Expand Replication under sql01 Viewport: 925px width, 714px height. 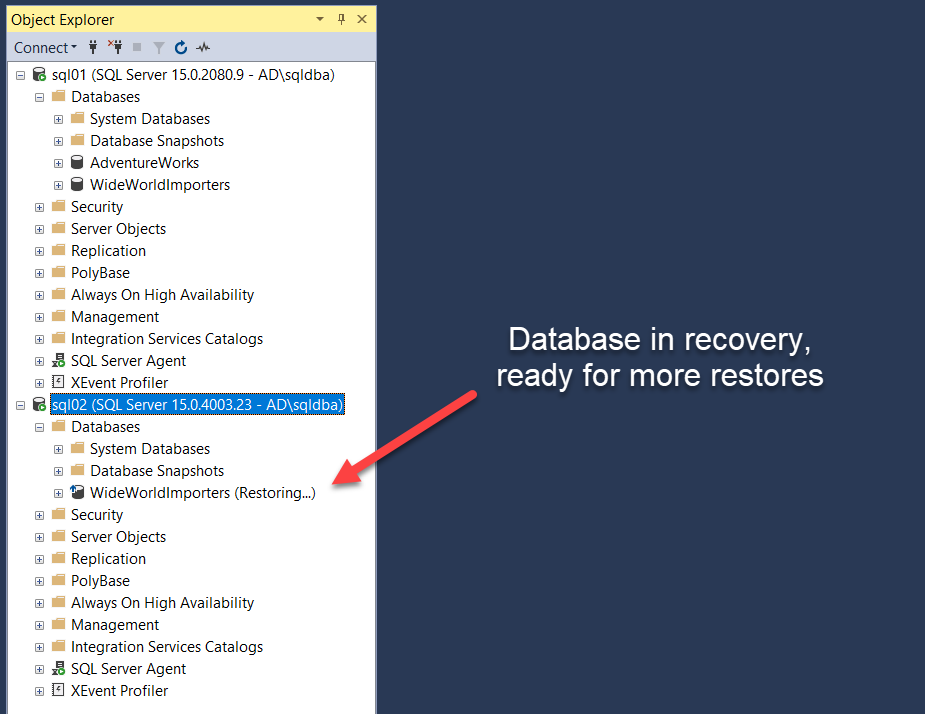(x=40, y=251)
